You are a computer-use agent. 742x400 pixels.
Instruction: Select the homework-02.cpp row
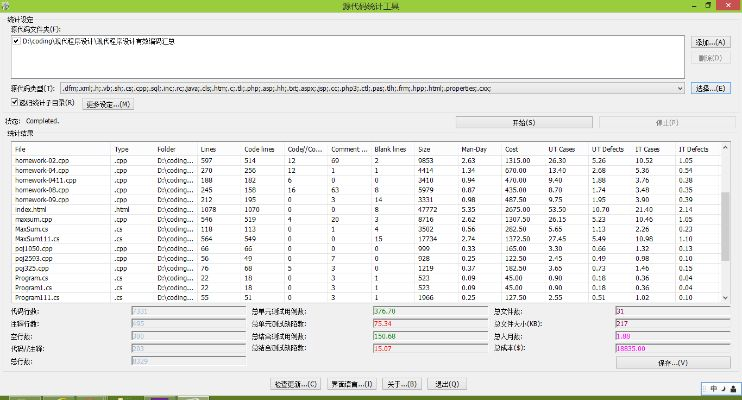pyautogui.click(x=366, y=160)
